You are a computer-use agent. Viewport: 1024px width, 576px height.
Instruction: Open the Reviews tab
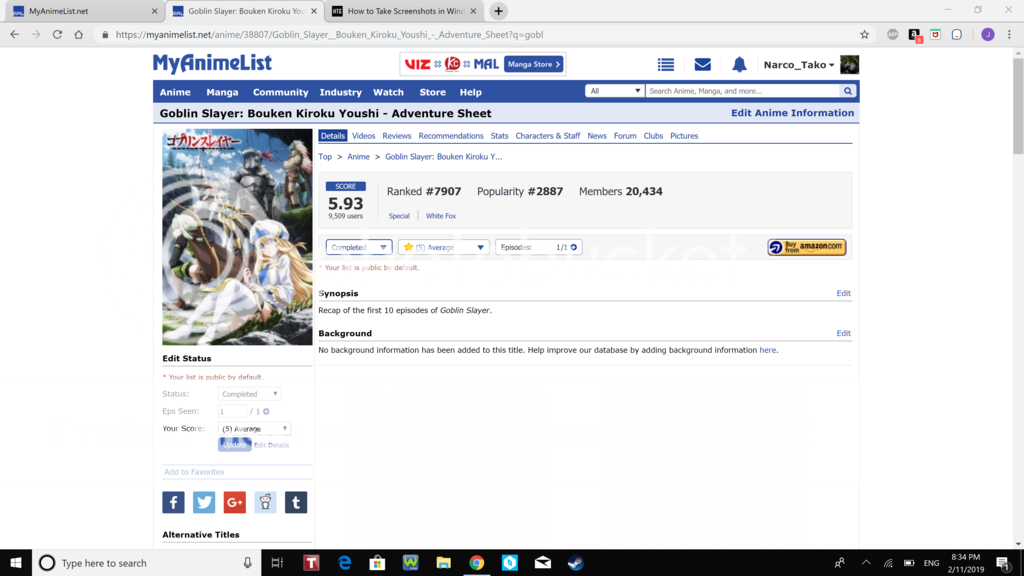coord(397,136)
